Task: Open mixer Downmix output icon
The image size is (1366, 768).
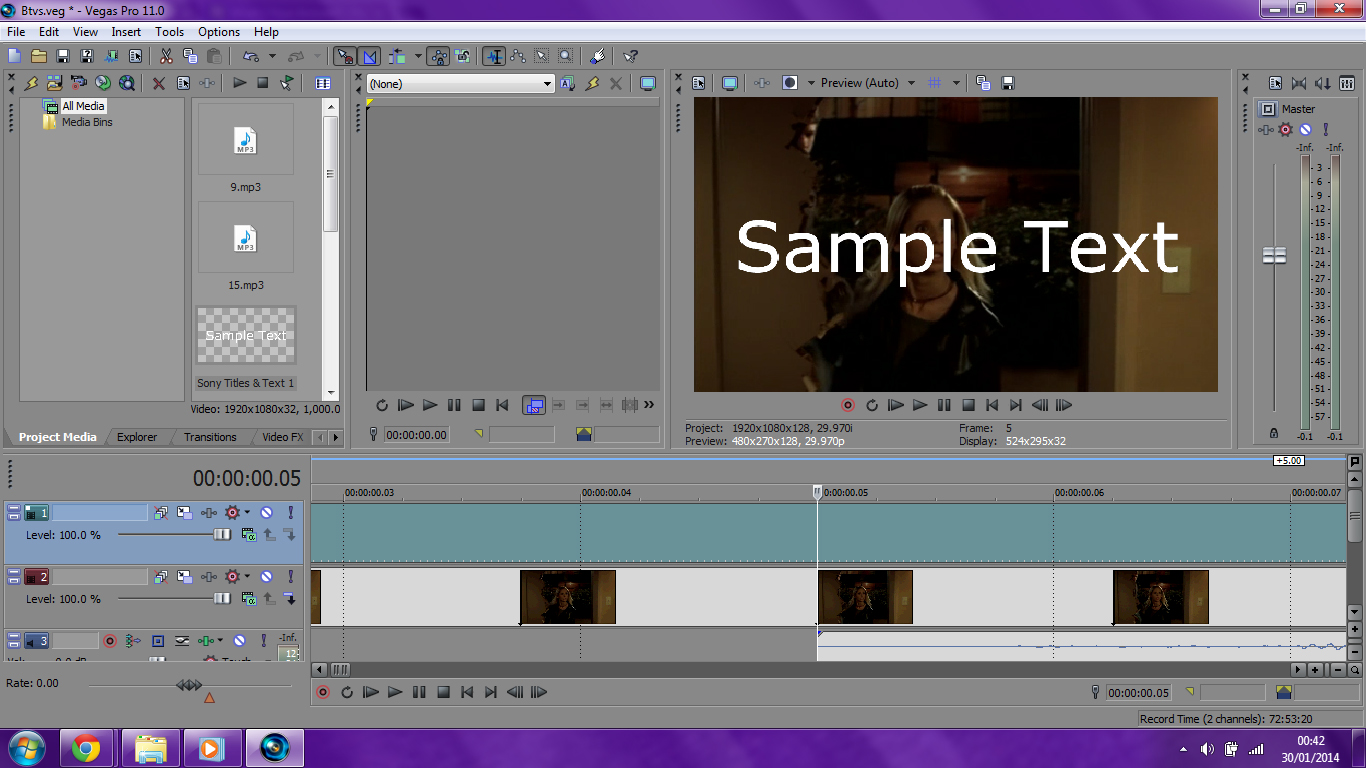Action: [x=1299, y=83]
